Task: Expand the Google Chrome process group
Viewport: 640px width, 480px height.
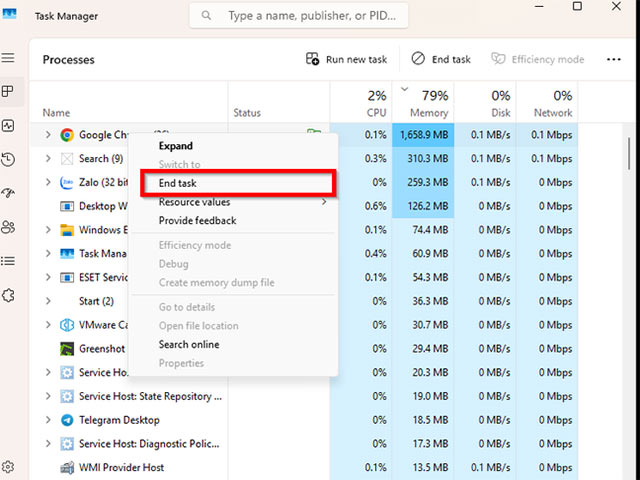Action: (47, 134)
